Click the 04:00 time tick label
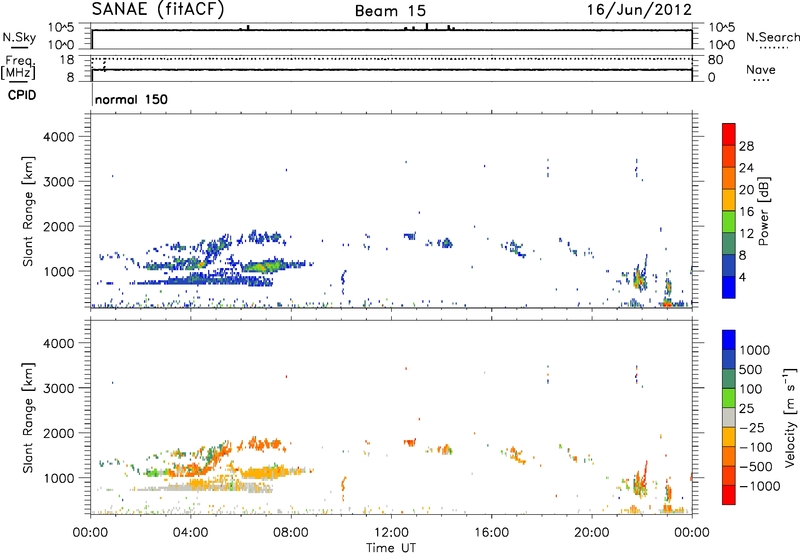800x554 pixels. point(190,533)
